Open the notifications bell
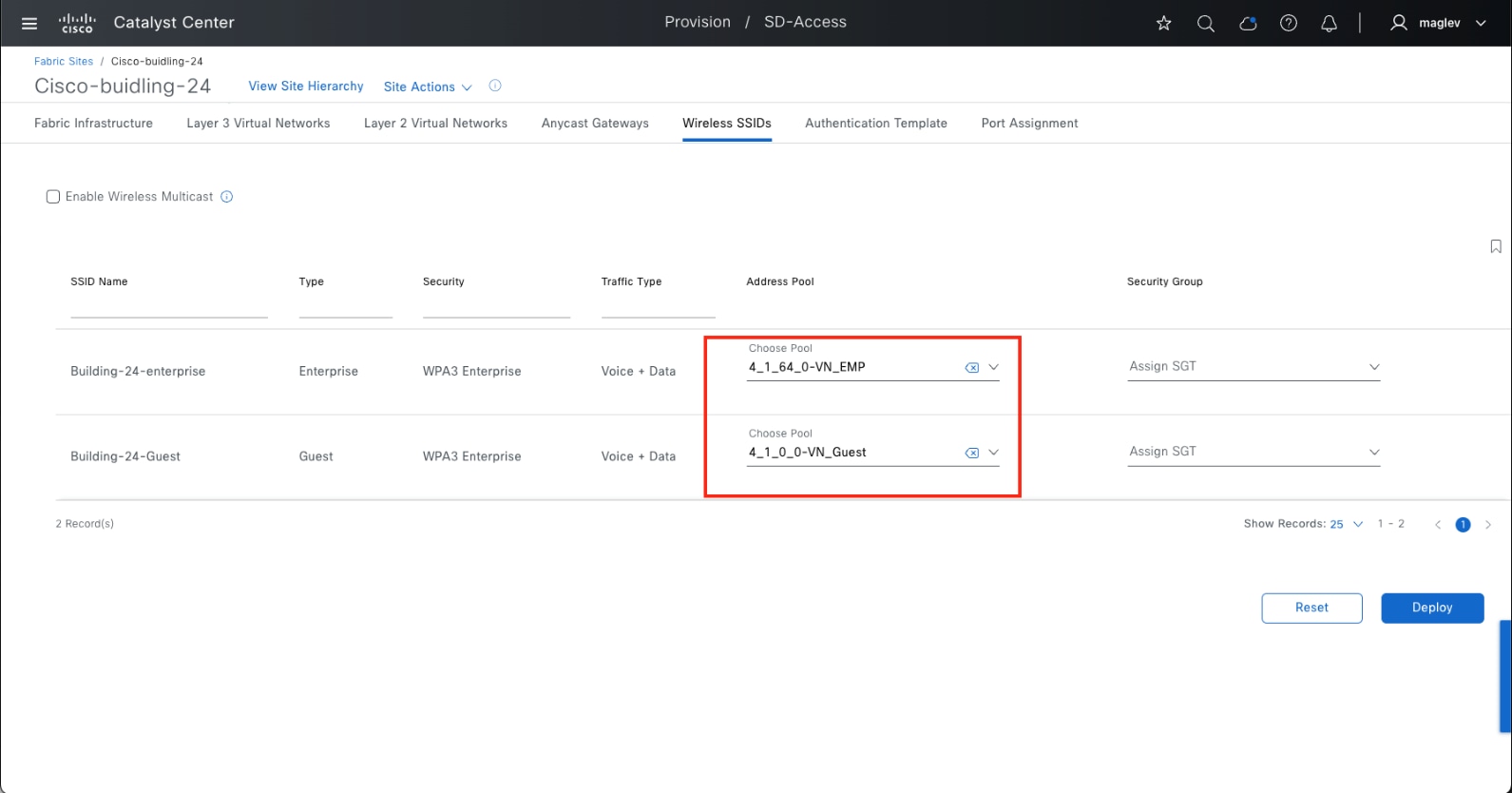Viewport: 1512px width, 793px height. point(1329,24)
